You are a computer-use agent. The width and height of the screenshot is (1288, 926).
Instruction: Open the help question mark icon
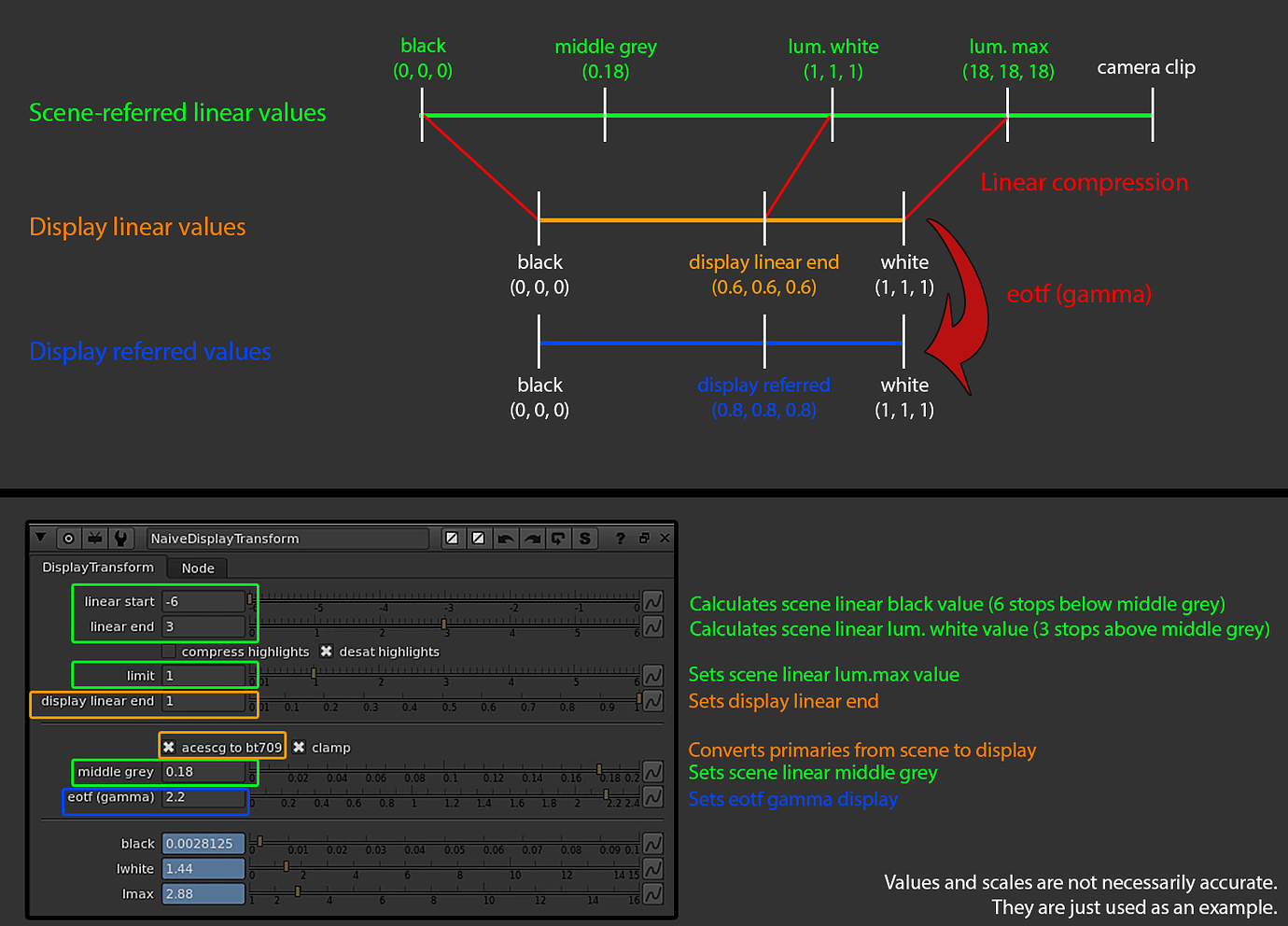pyautogui.click(x=620, y=538)
